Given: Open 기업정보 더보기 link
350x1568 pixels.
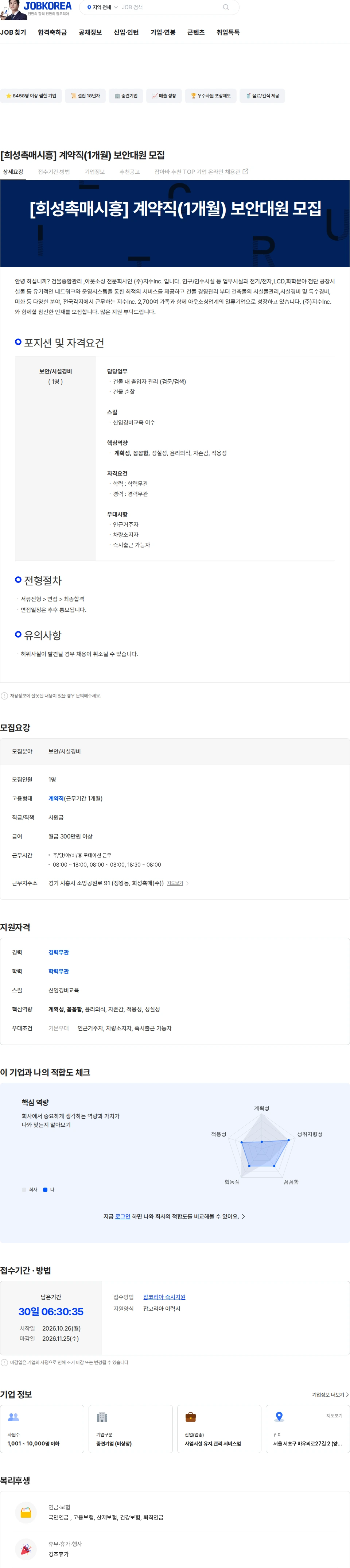Looking at the screenshot, I should [x=331, y=1394].
